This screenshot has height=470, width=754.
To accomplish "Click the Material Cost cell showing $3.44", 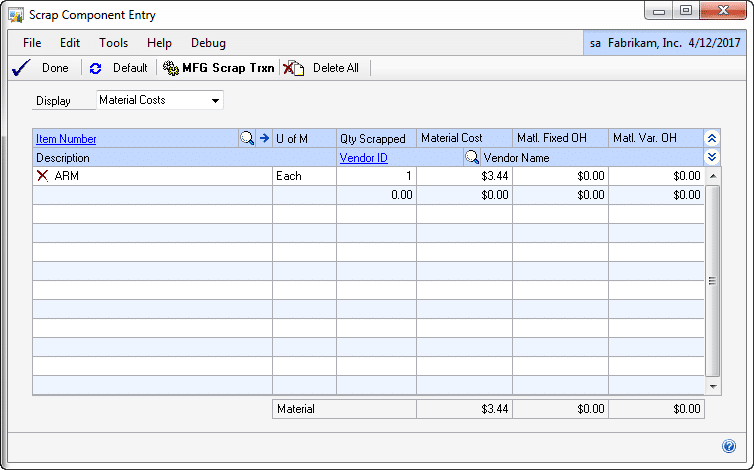I will tap(464, 176).
